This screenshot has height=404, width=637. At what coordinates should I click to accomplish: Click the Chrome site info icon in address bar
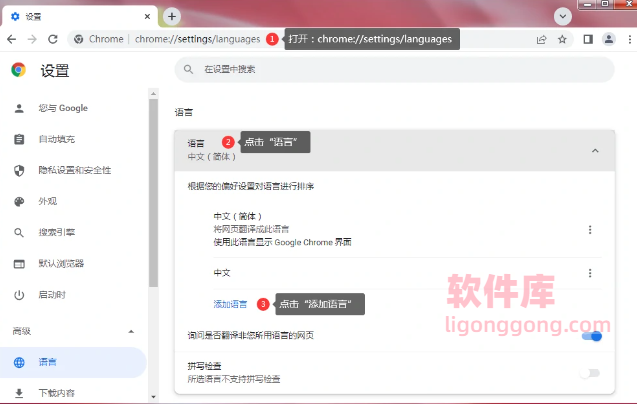coord(78,39)
